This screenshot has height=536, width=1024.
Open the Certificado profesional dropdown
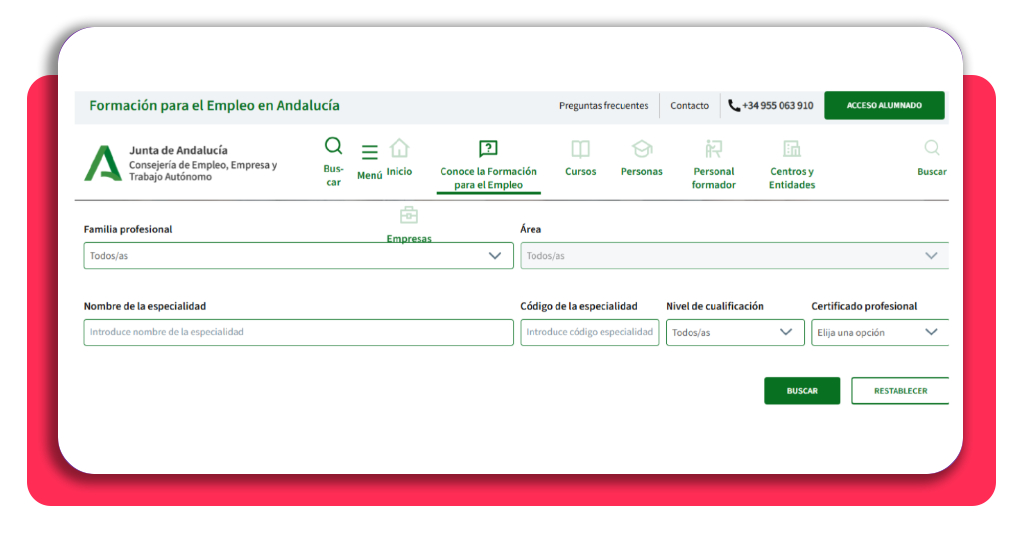pos(880,332)
